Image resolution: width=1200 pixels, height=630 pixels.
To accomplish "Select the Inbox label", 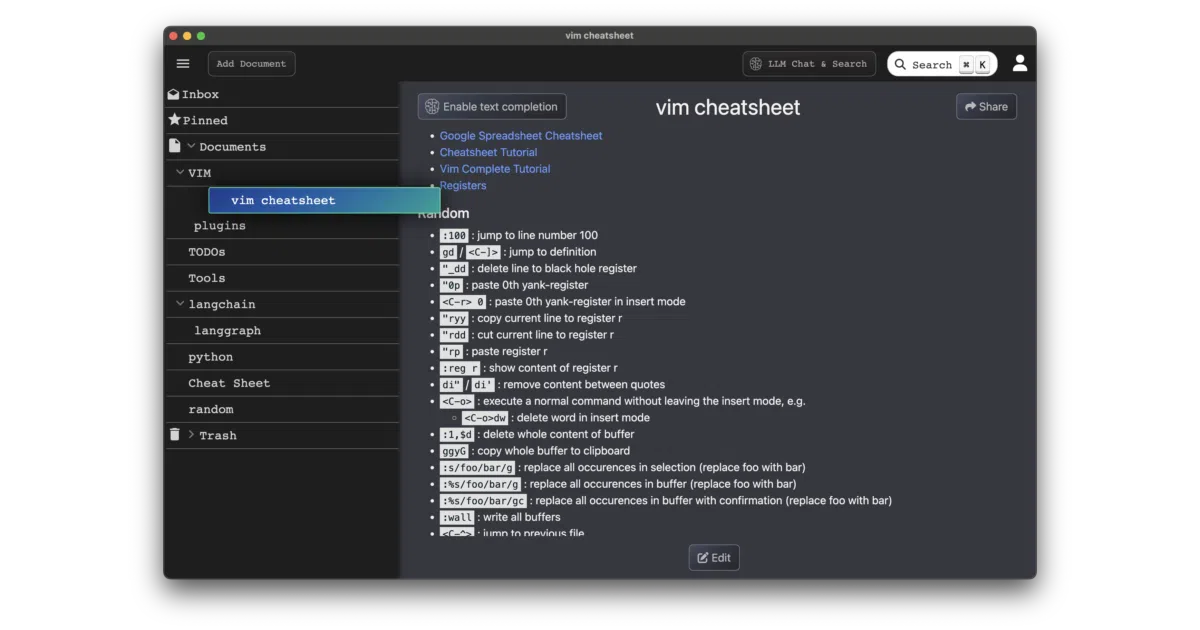I will click(x=200, y=94).
